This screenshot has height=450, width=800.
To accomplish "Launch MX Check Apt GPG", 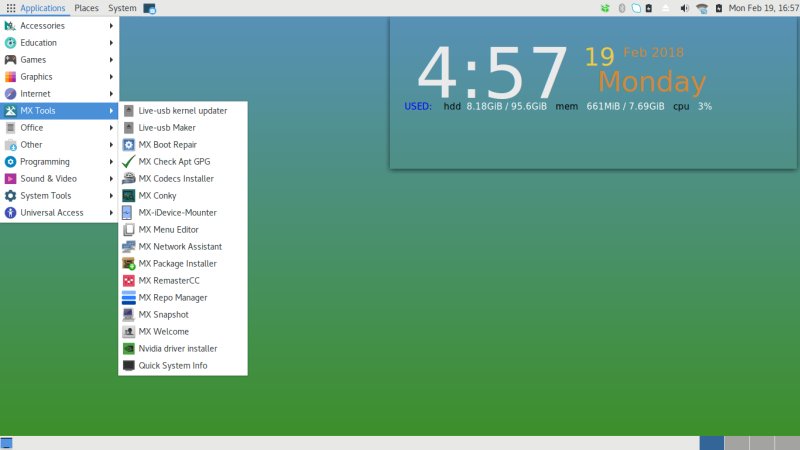I will coord(174,162).
